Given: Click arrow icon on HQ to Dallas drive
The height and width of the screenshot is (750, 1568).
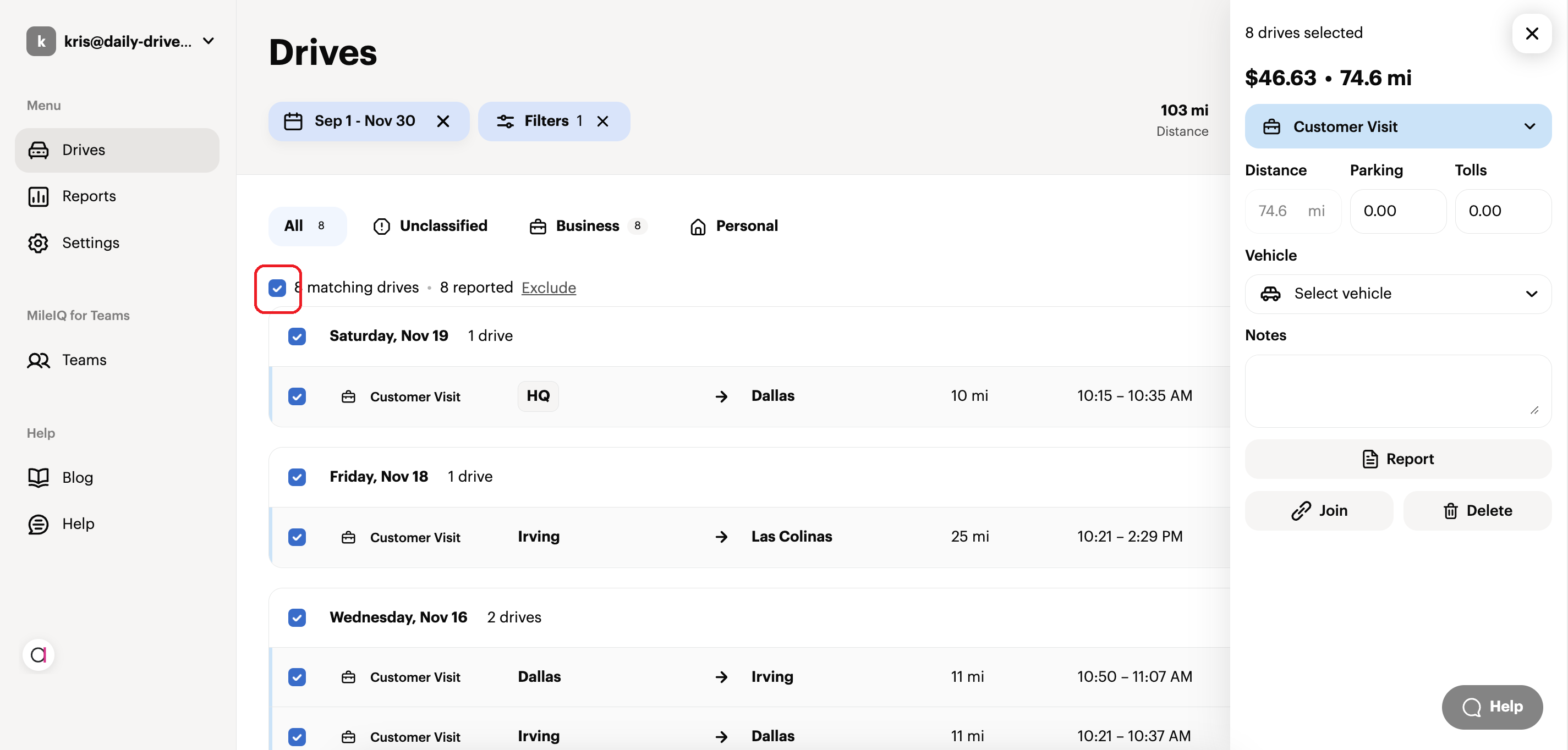Looking at the screenshot, I should (721, 396).
